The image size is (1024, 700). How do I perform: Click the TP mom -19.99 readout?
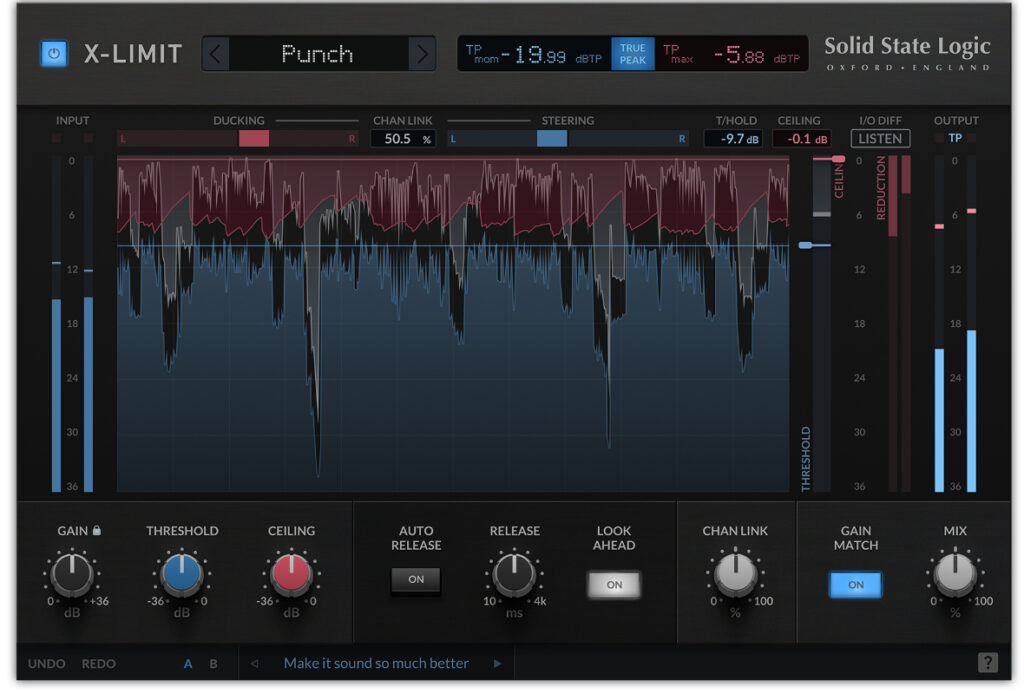pyautogui.click(x=534, y=54)
